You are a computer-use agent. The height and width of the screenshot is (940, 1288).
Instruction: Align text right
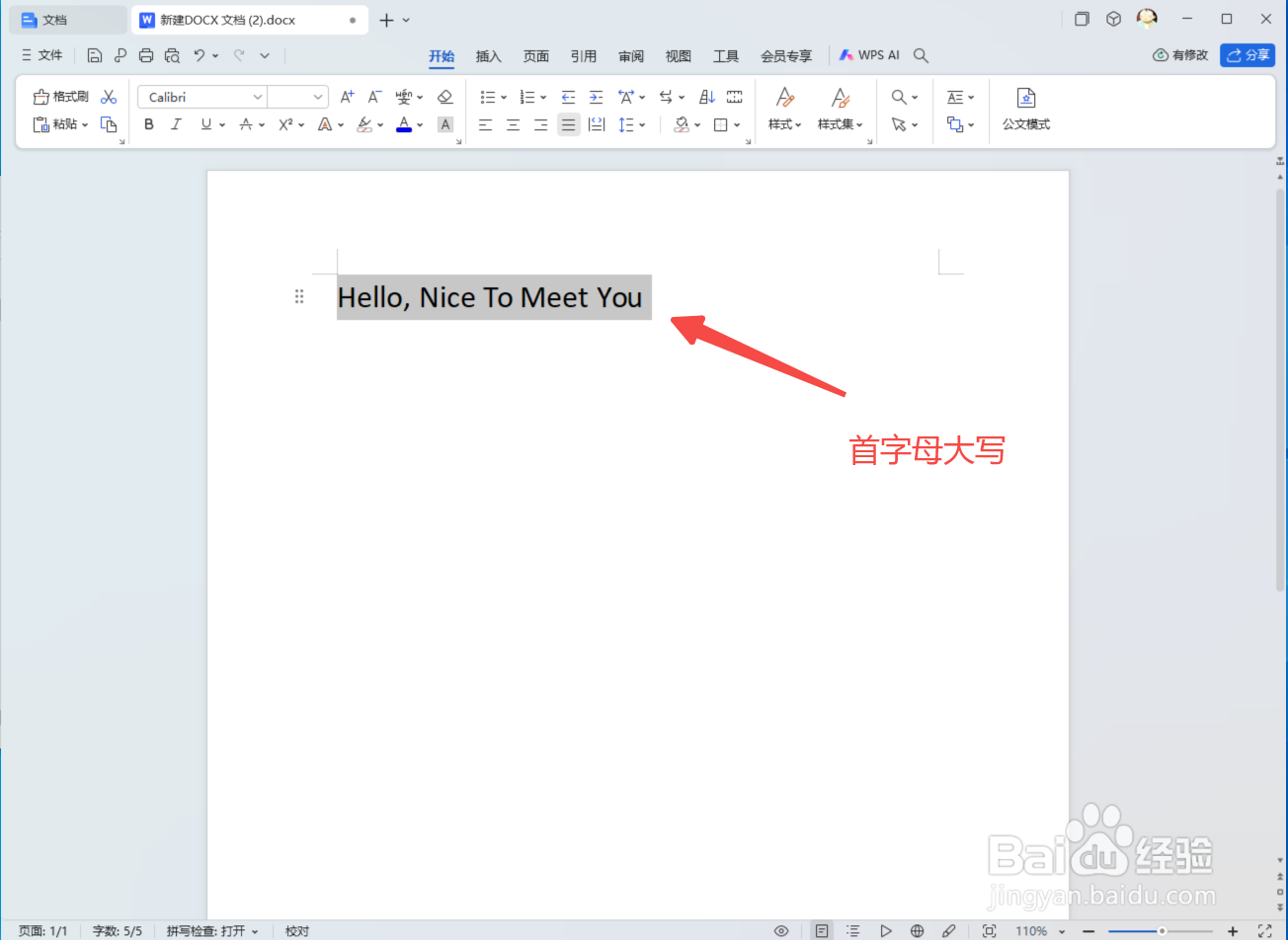point(540,124)
